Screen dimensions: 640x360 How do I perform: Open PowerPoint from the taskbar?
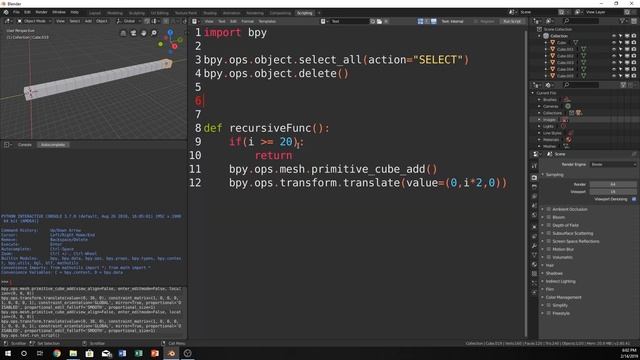(x=155, y=353)
